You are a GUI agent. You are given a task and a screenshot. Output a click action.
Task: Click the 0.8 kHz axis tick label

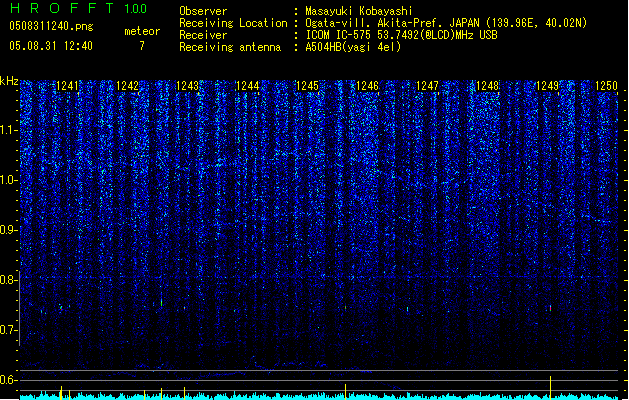(9, 280)
